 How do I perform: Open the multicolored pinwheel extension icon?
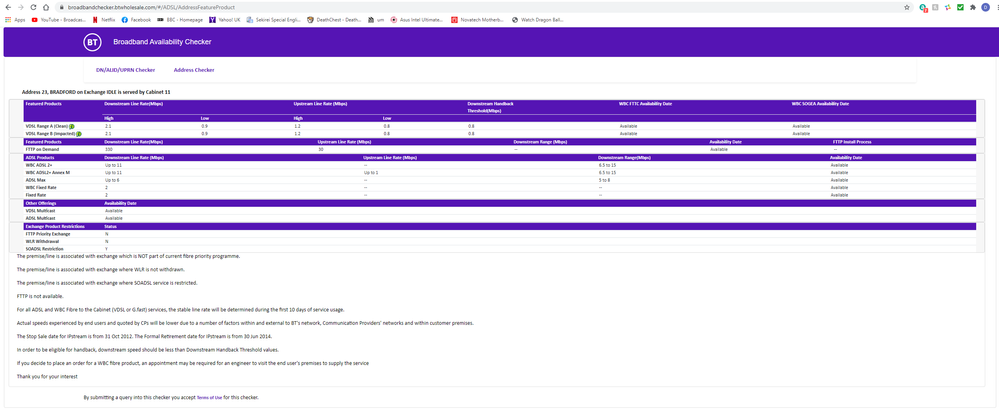coord(948,8)
